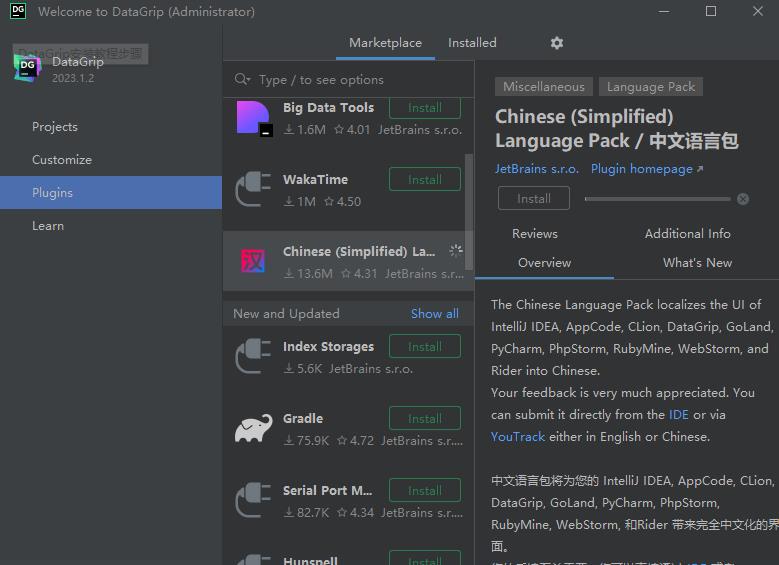Image resolution: width=779 pixels, height=565 pixels.
Task: Open the What's New tab
Action: pos(697,262)
